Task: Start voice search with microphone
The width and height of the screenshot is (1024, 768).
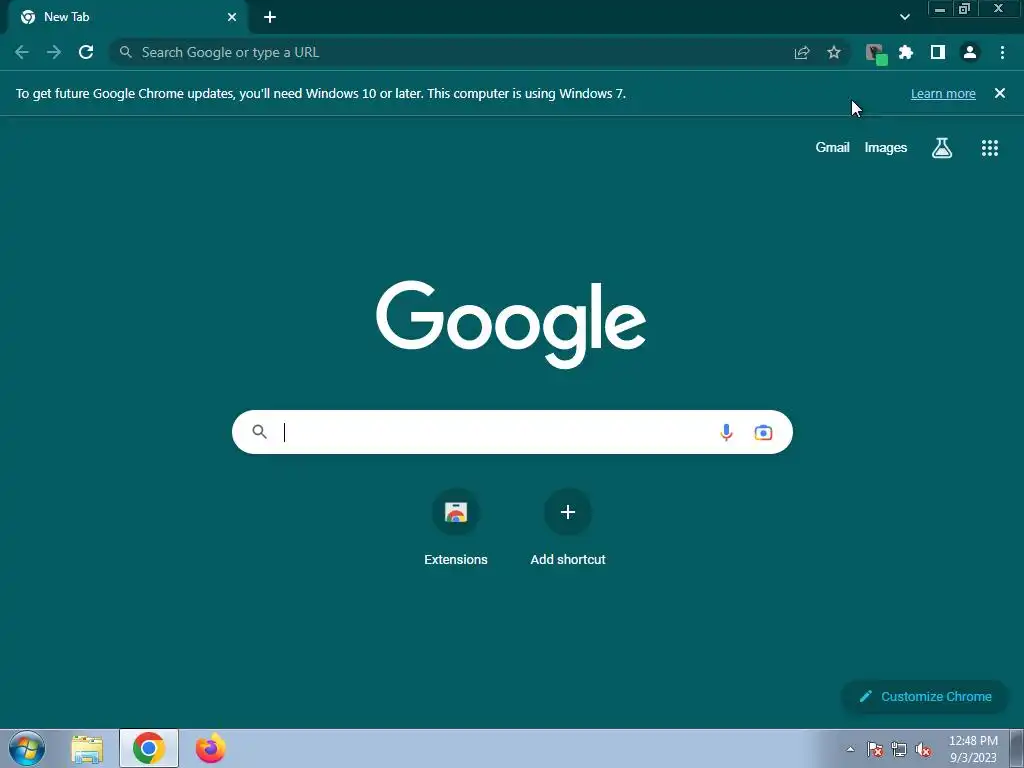Action: pos(726,432)
